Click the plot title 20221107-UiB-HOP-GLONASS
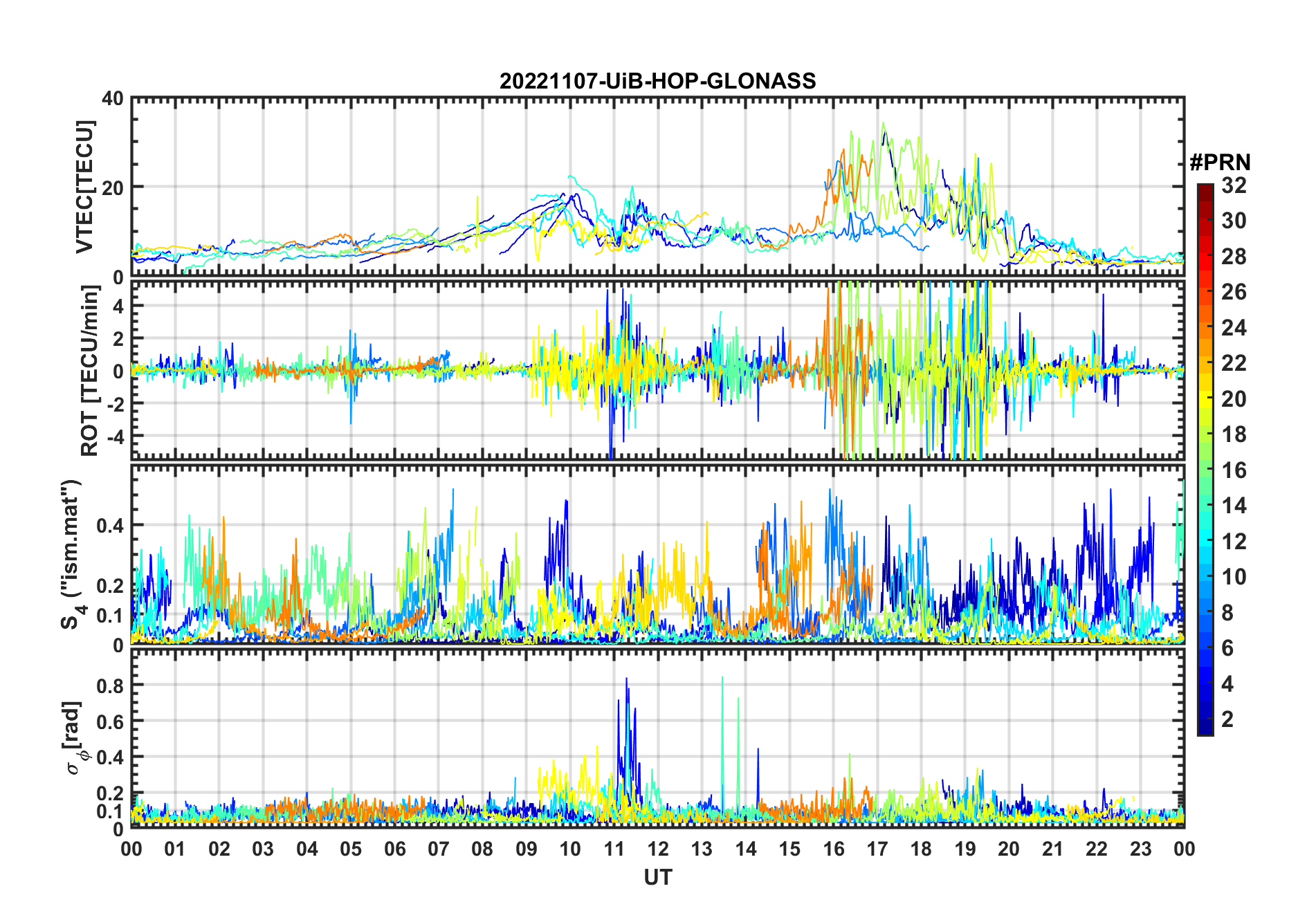This screenshot has width=1316, height=920. tap(657, 81)
